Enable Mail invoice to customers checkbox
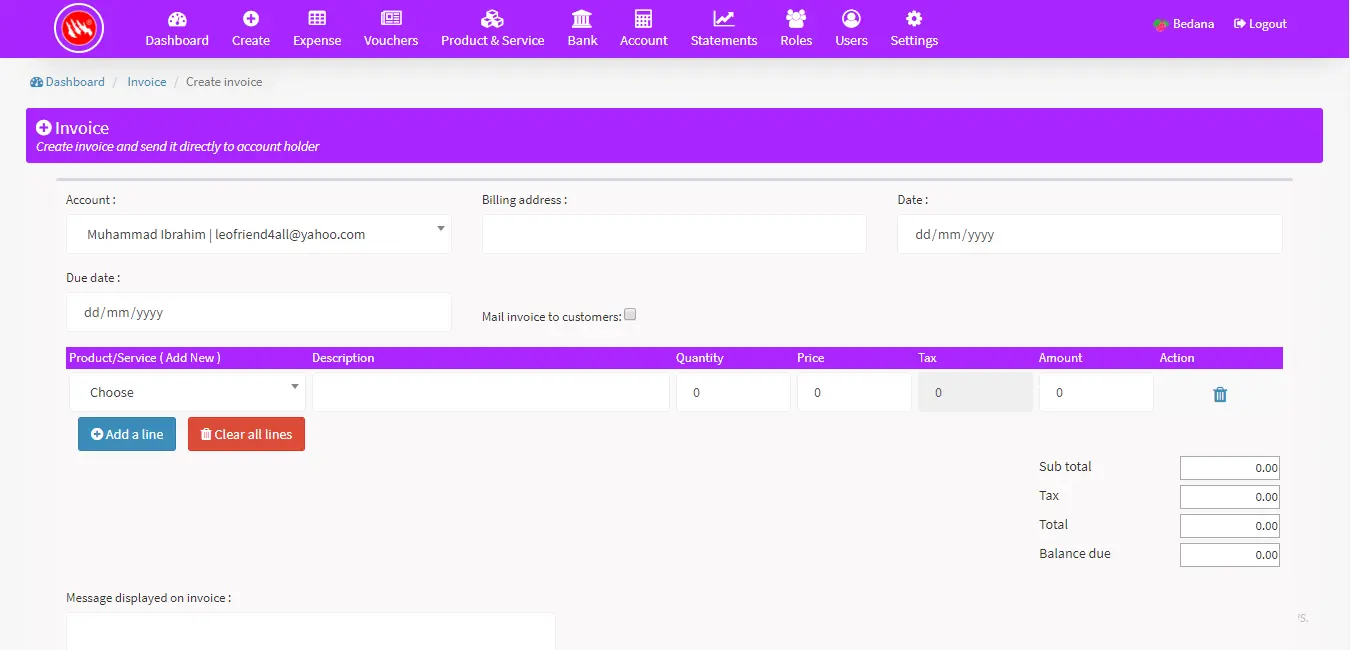This screenshot has height=650, width=1350. (x=630, y=315)
